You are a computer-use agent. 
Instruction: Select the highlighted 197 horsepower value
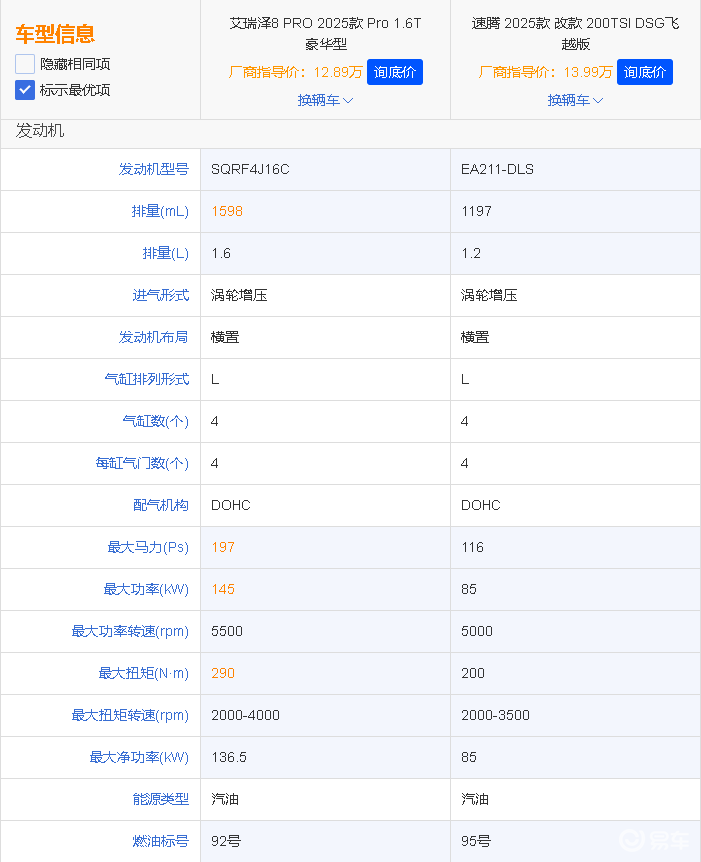223,547
